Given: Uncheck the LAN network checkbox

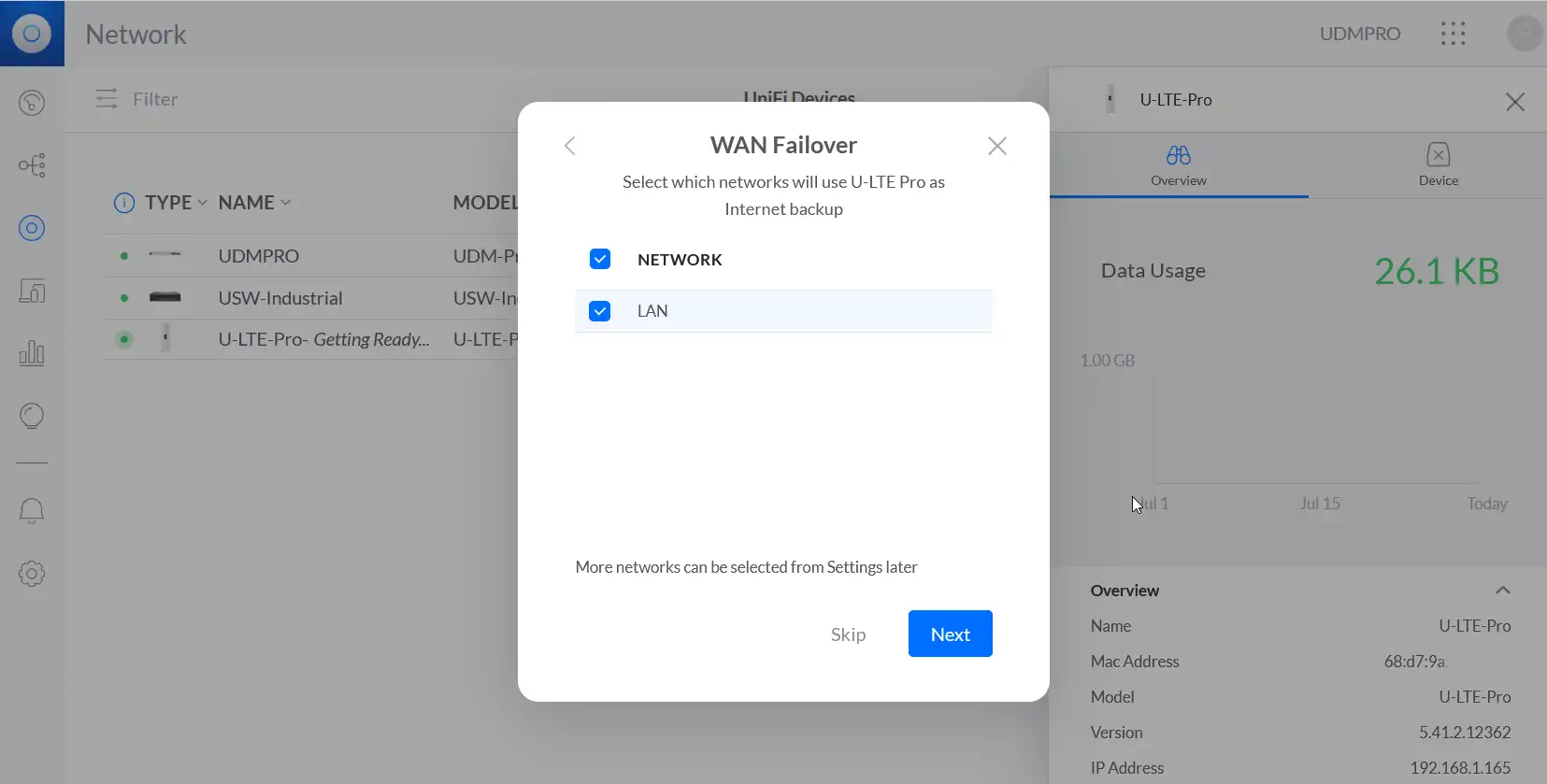Looking at the screenshot, I should 600,311.
